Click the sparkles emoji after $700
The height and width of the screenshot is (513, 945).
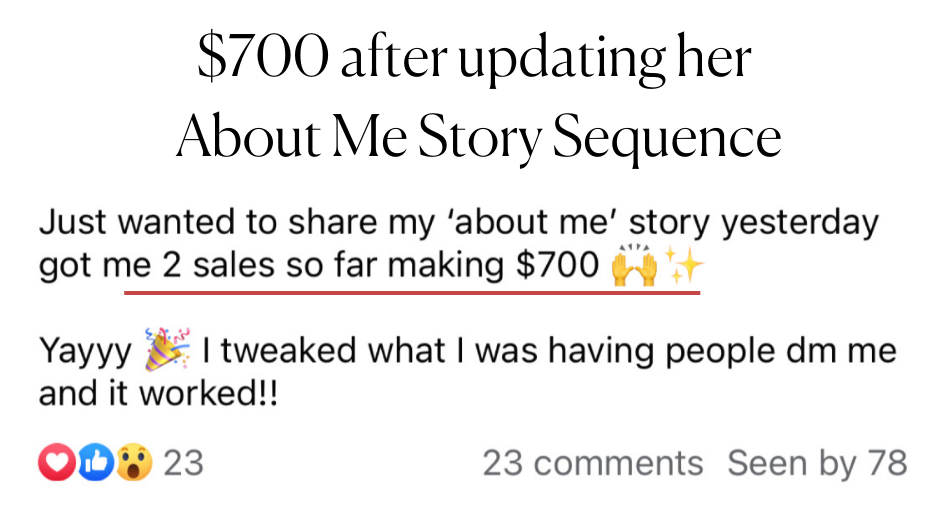point(686,268)
